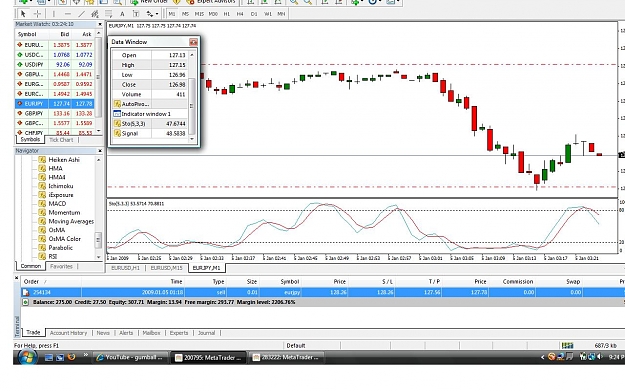Activate the crosshair tool
Screen dimensions: 625x391
point(37,14)
